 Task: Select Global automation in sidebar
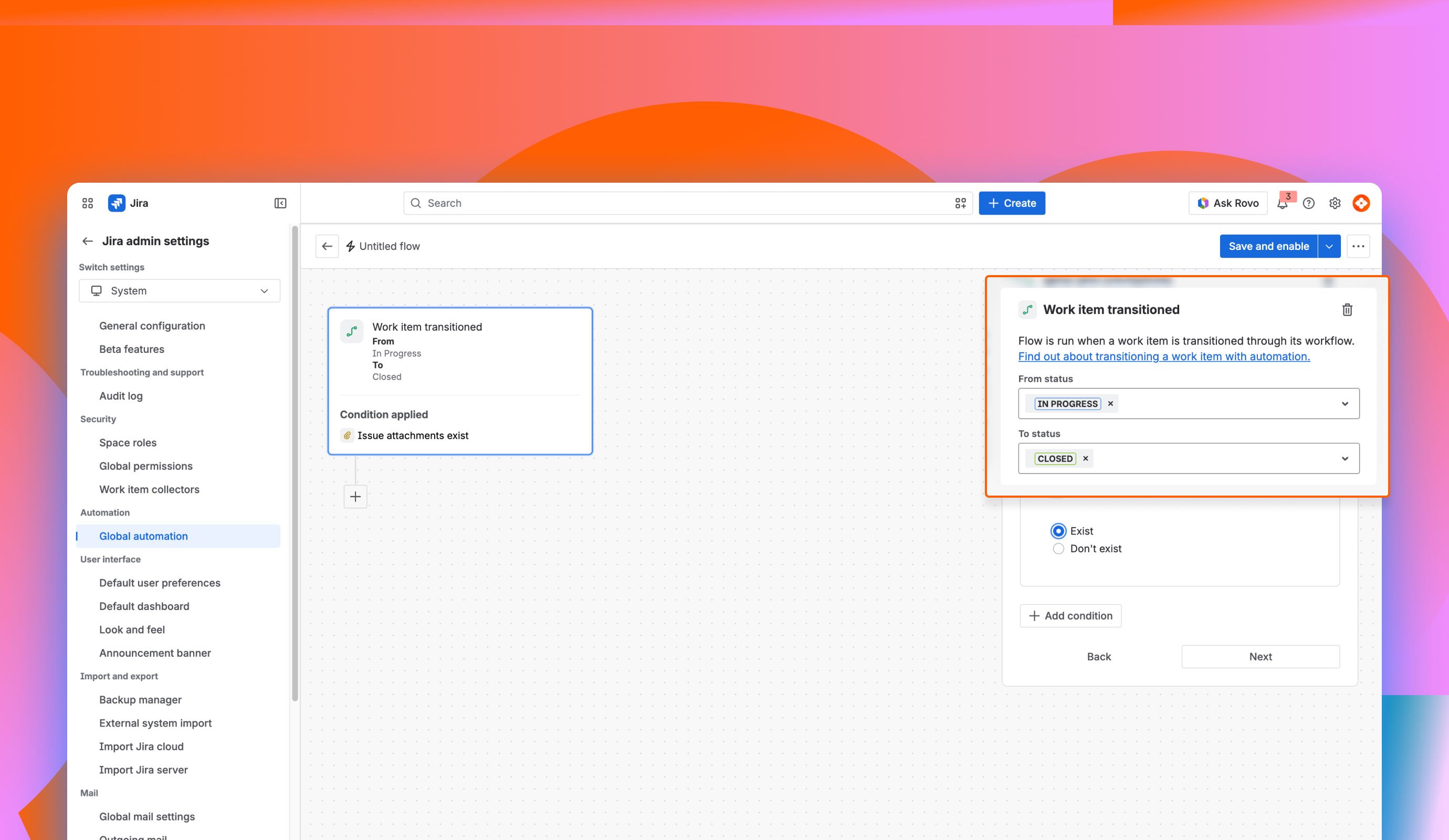(178, 536)
